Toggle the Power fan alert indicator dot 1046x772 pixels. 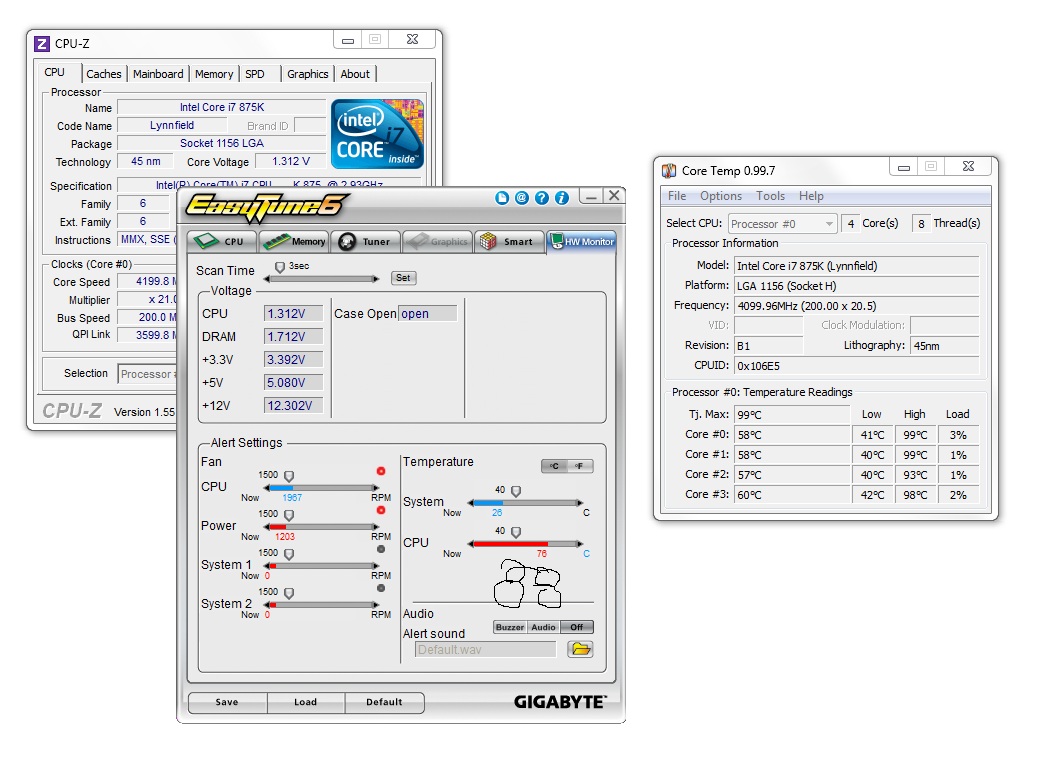[x=381, y=510]
